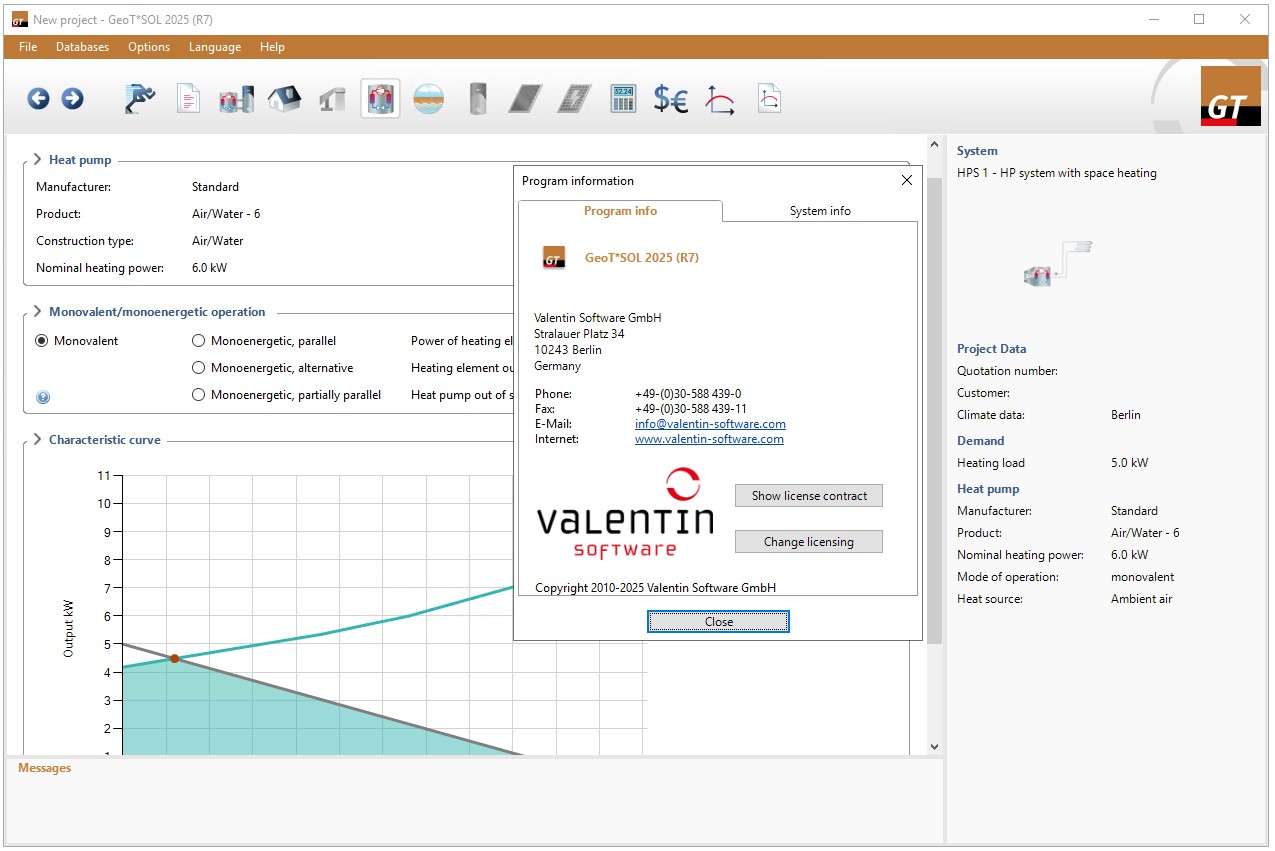This screenshot has height=851, width=1275.
Task: Select the Monovalent radio button
Action: click(x=42, y=341)
